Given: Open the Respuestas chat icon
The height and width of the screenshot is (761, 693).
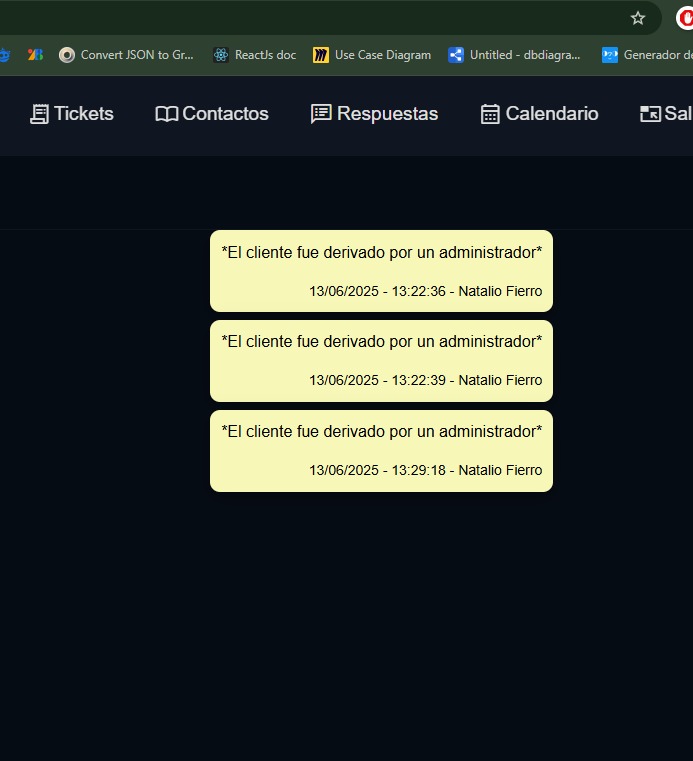Looking at the screenshot, I should coord(321,114).
